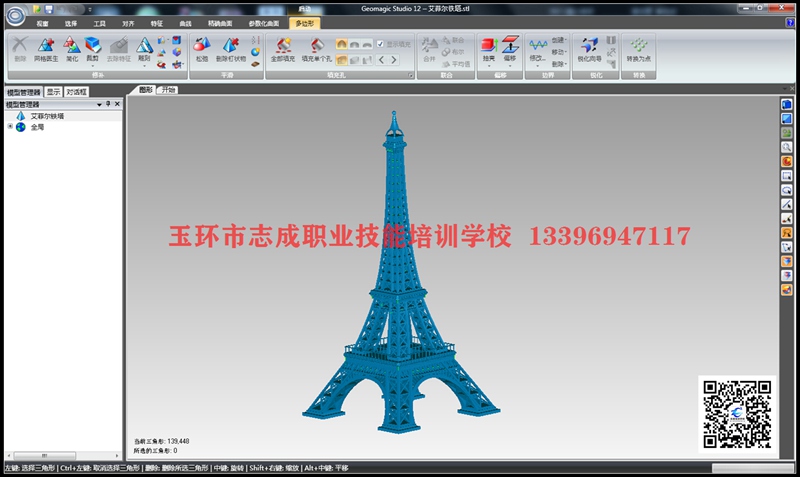The image size is (800, 477).
Task: Click the 删除钉状物 remove spikes tool
Action: (231, 49)
